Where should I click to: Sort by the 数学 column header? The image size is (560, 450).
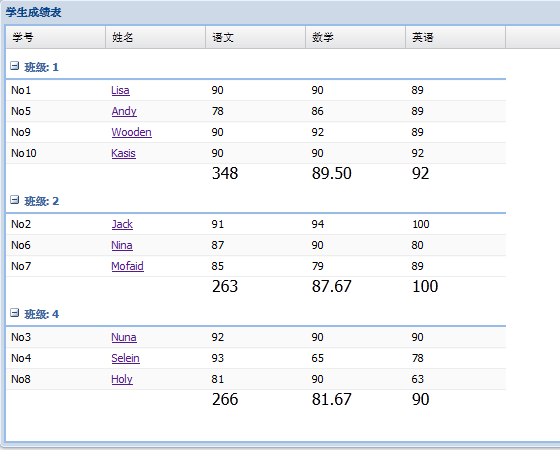click(x=356, y=37)
